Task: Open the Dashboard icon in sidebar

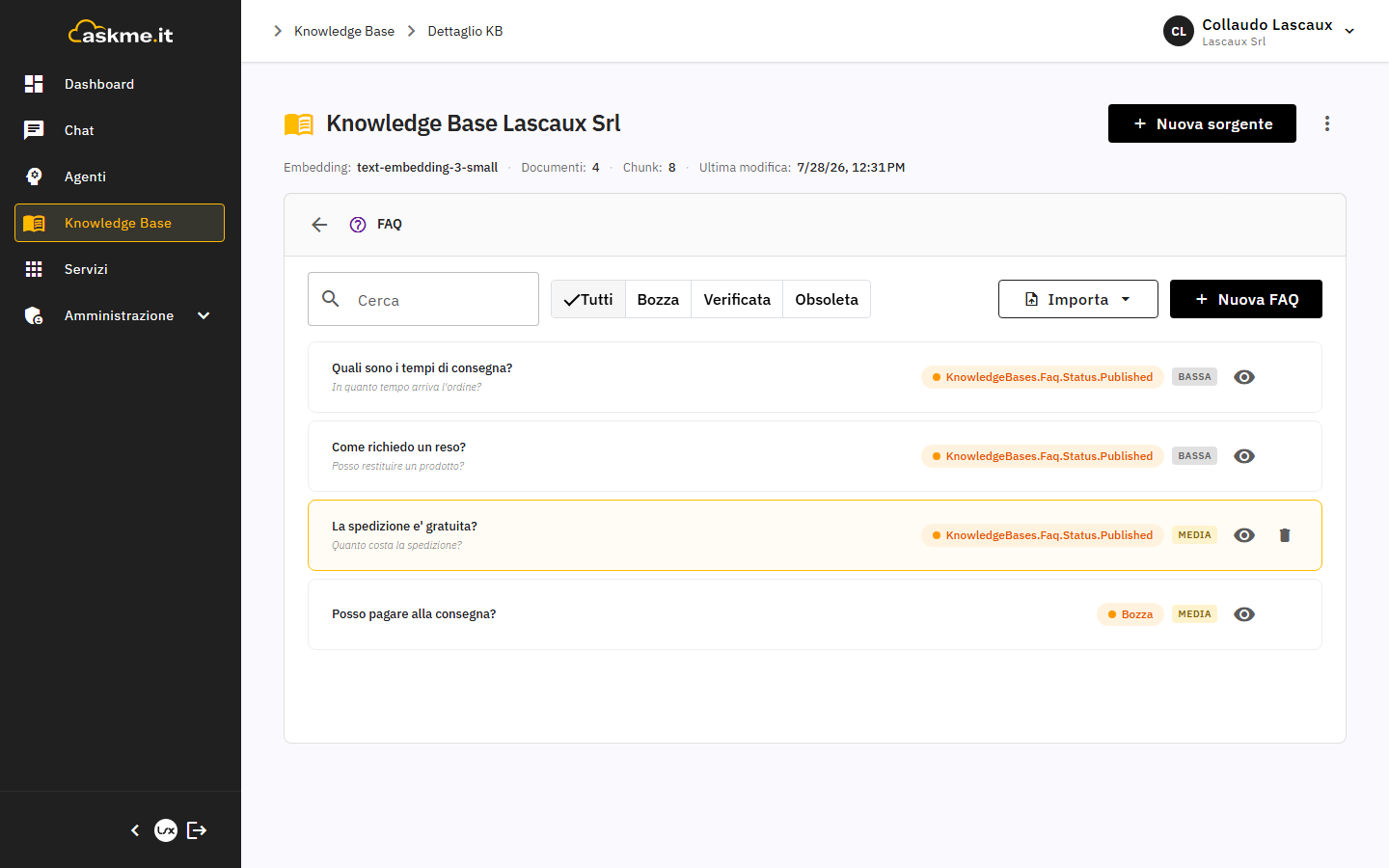Action: point(34,84)
